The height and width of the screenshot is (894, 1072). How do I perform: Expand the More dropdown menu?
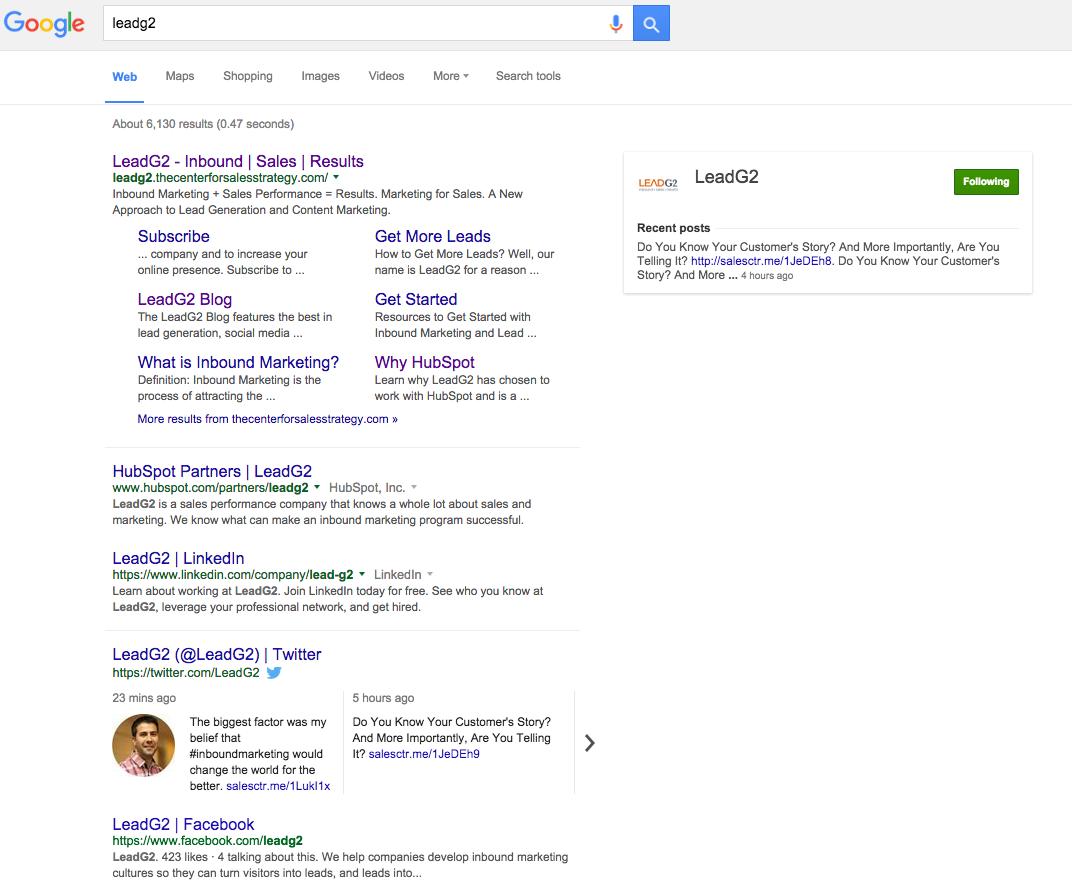point(451,76)
